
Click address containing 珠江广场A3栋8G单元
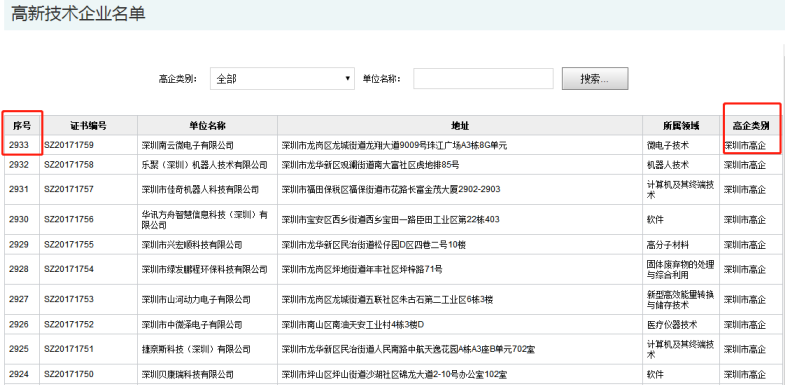click(395, 145)
